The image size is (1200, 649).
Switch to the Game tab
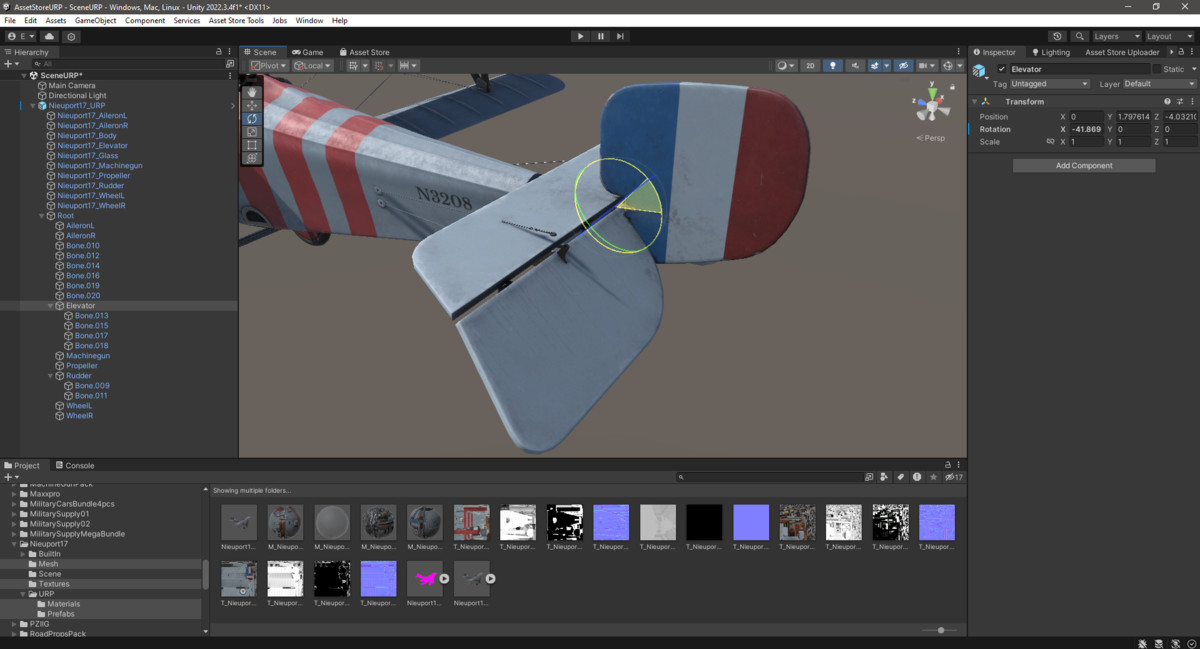click(310, 51)
